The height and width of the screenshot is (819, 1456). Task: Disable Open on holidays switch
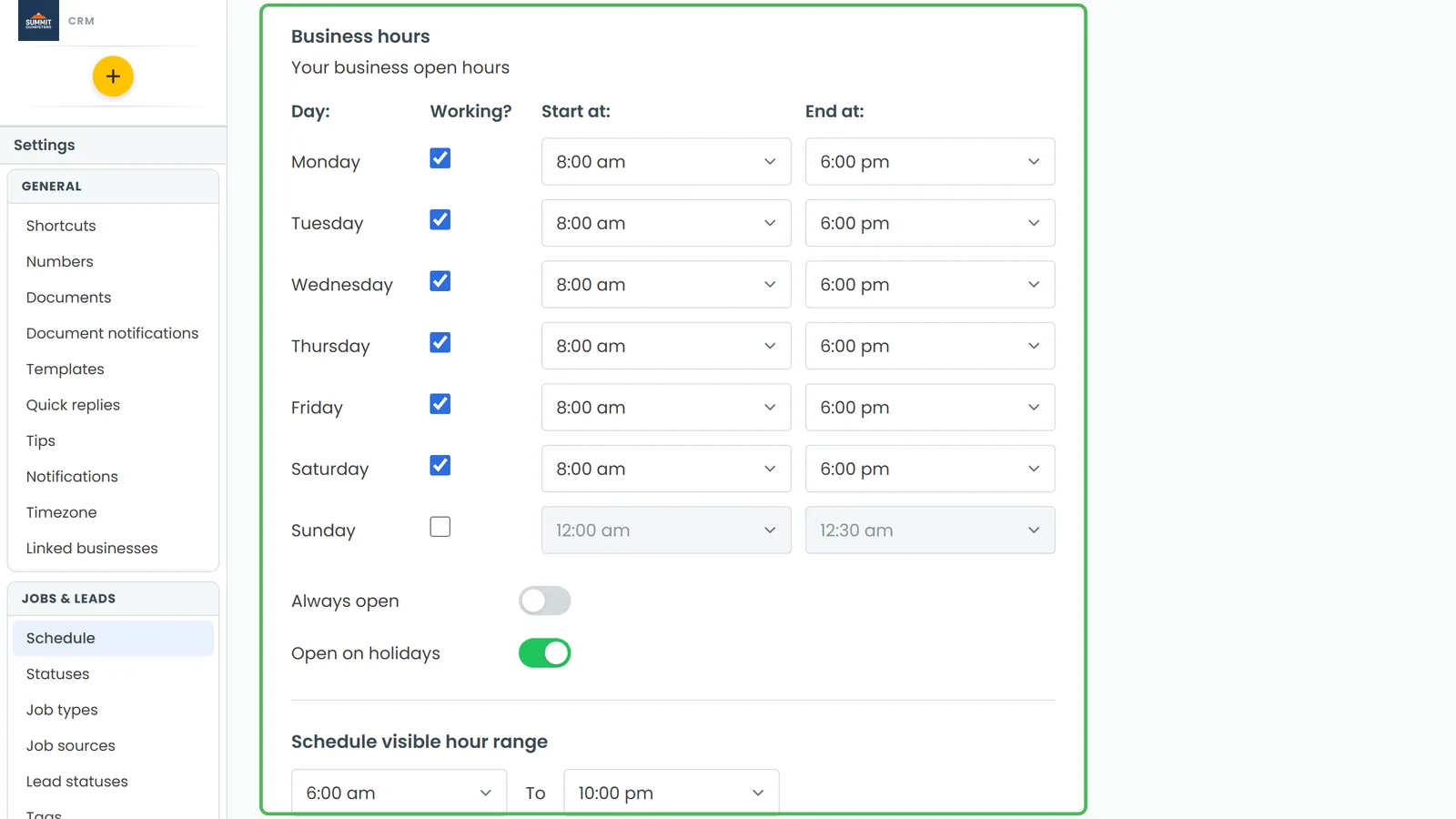(545, 653)
